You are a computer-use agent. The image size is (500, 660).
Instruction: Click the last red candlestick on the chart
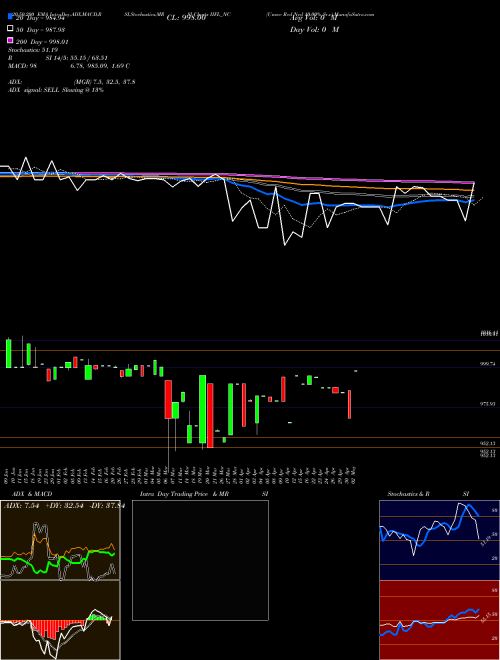coord(349,404)
